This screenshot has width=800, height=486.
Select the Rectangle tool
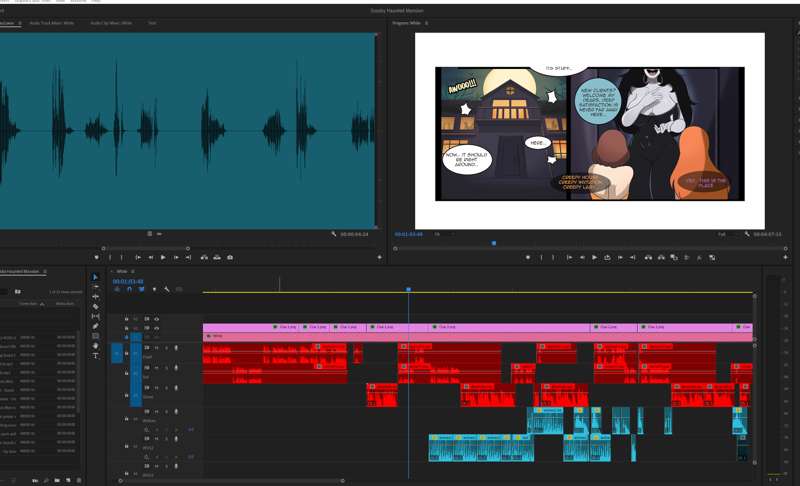click(x=95, y=336)
